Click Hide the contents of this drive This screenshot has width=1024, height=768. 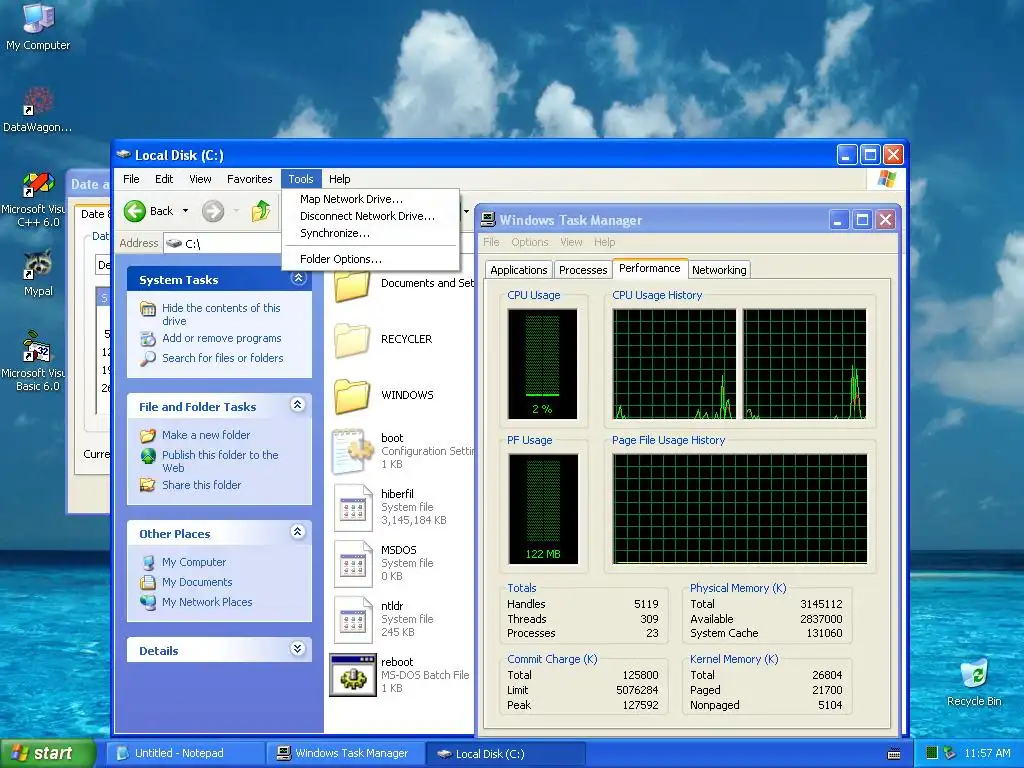tap(221, 314)
